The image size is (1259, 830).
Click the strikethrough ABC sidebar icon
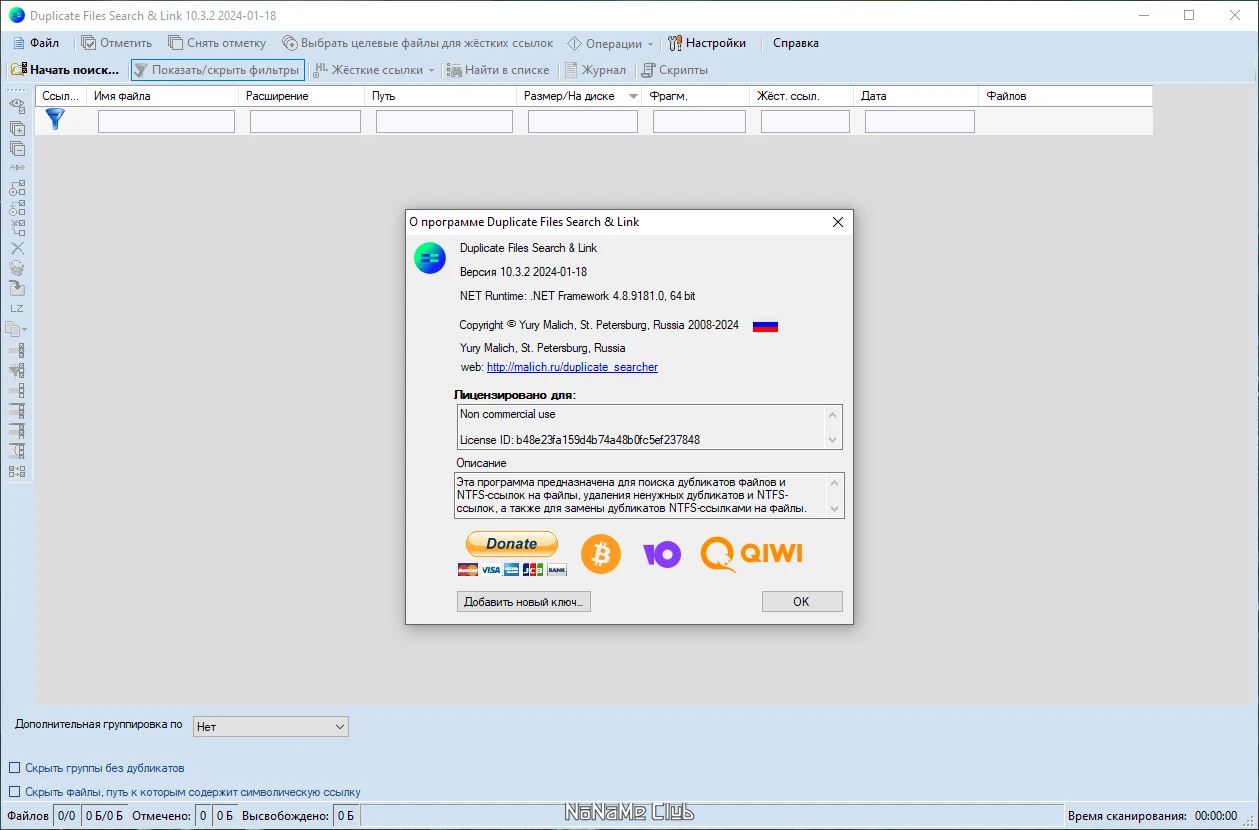pos(17,167)
